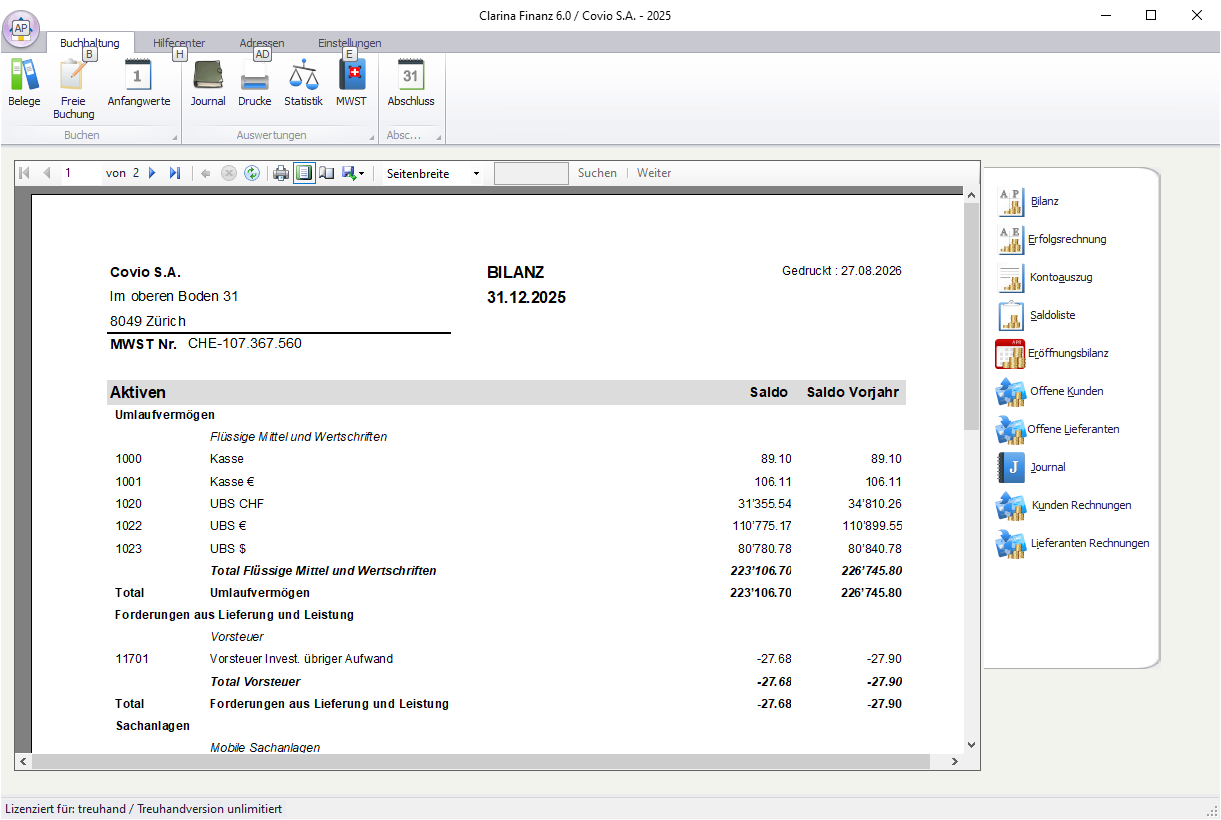Open the Journal book icon in the ribbon
Screen dimensions: 1221x820
click(208, 83)
